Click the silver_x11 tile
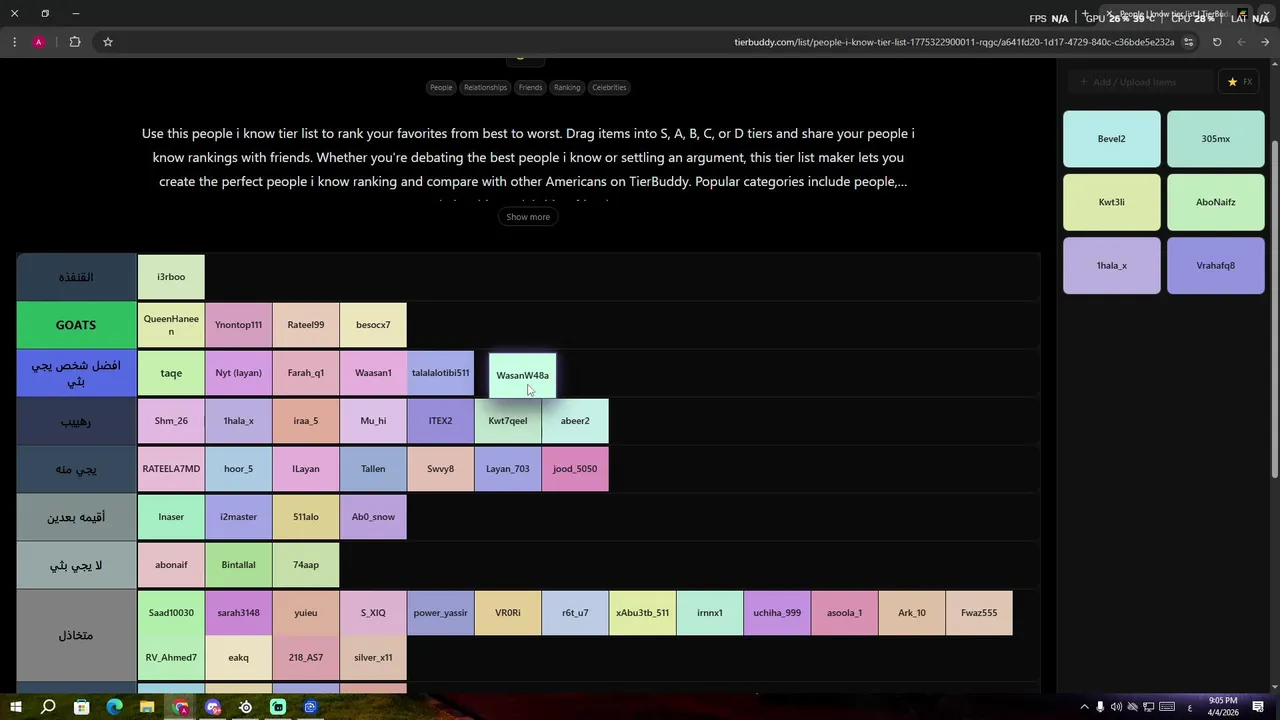 [373, 658]
